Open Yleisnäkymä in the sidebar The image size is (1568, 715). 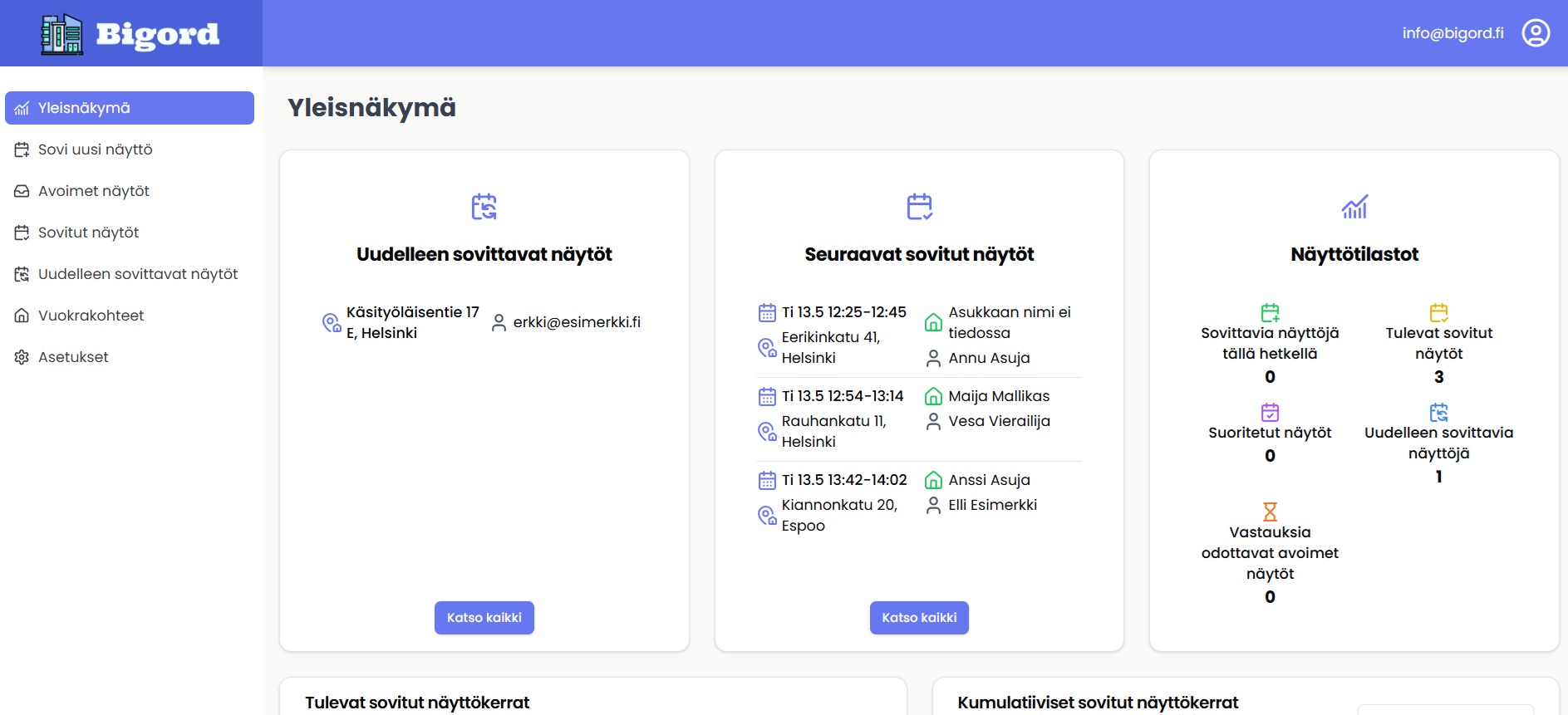130,108
